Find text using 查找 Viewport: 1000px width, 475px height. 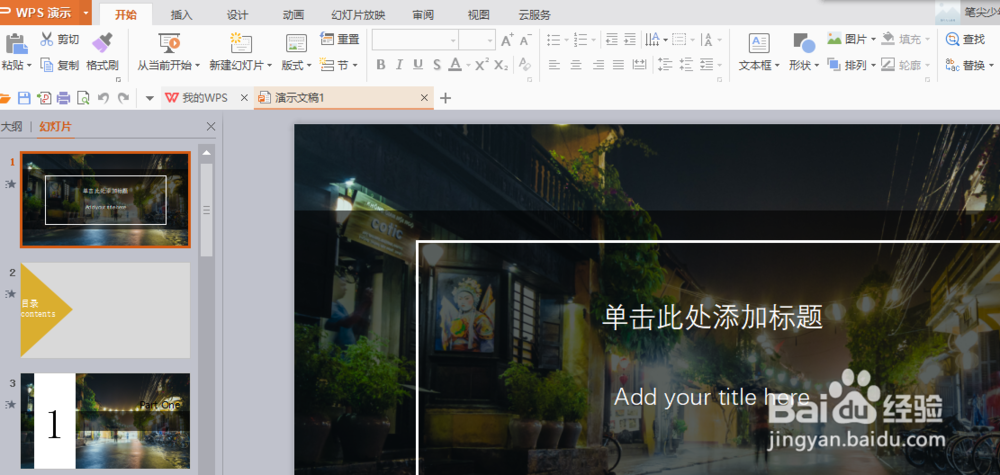click(965, 40)
